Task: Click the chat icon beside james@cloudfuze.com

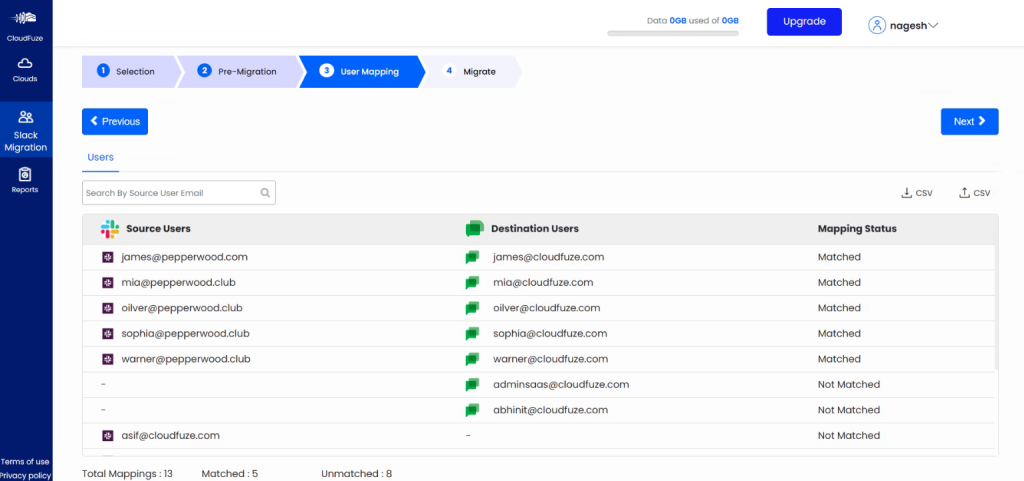Action: pos(472,257)
